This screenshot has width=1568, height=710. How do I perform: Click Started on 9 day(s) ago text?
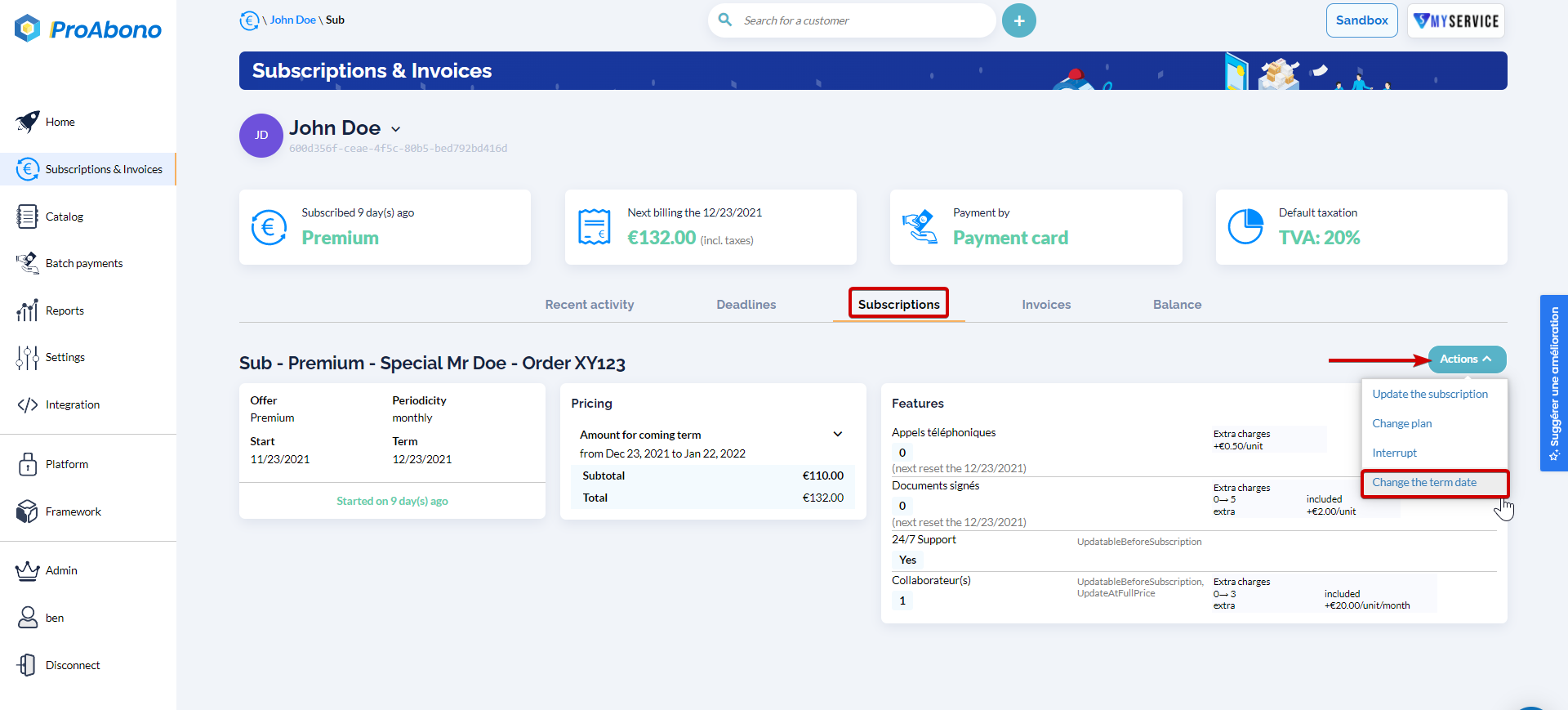click(392, 501)
